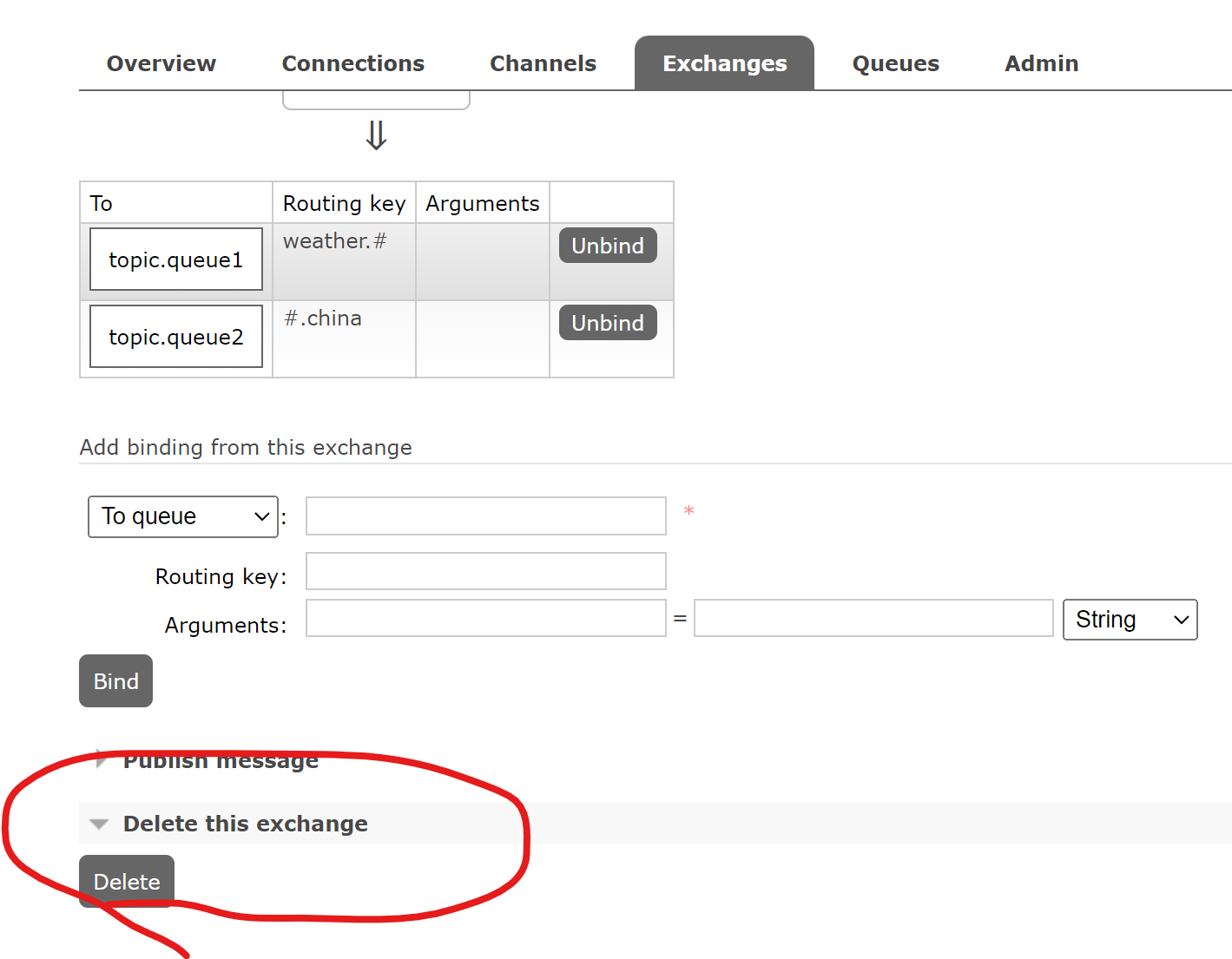Switch to the Overview tab

point(161,62)
